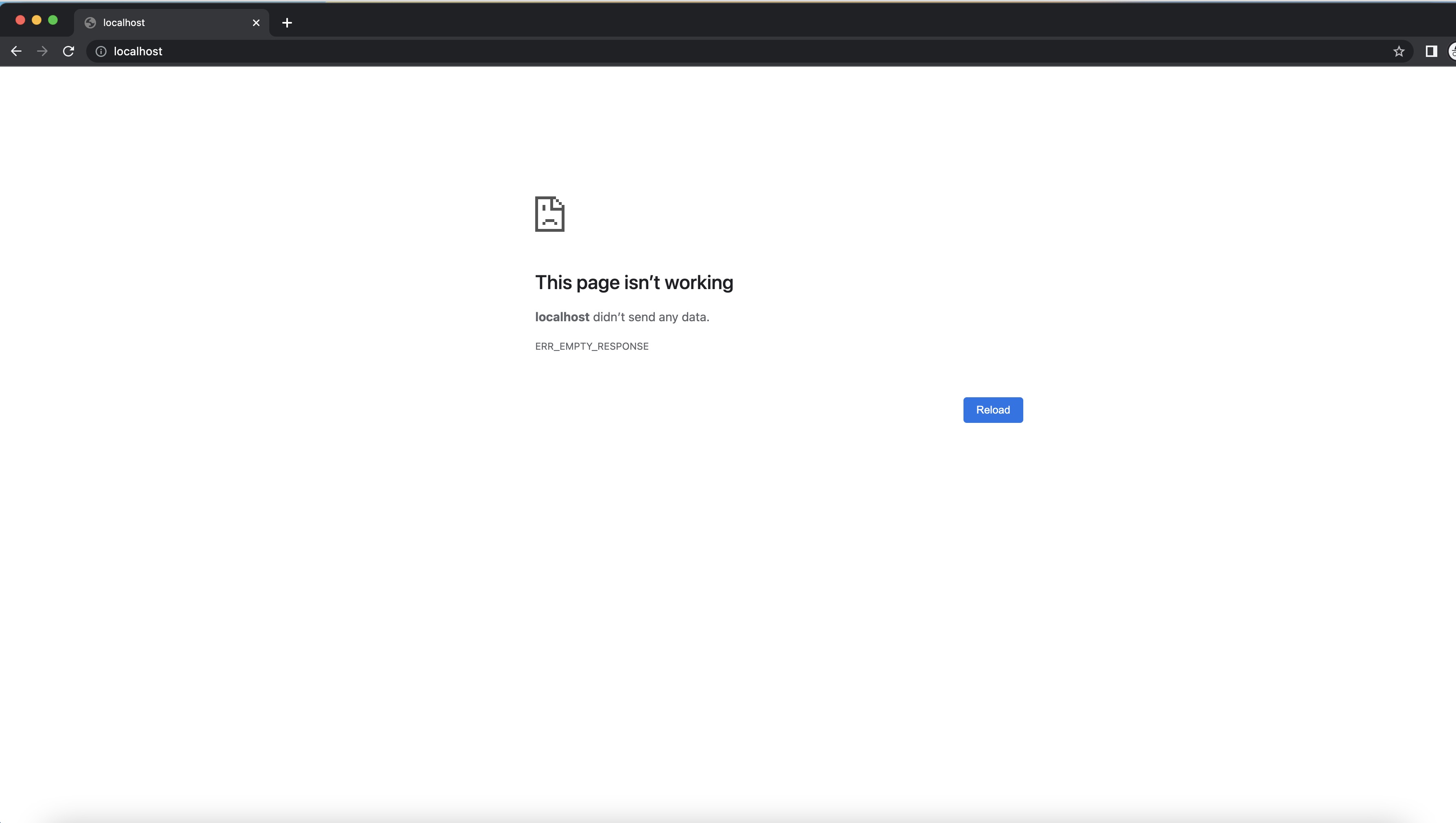Image resolution: width=1456 pixels, height=823 pixels.
Task: Open the side panel icon
Action: 1430,51
